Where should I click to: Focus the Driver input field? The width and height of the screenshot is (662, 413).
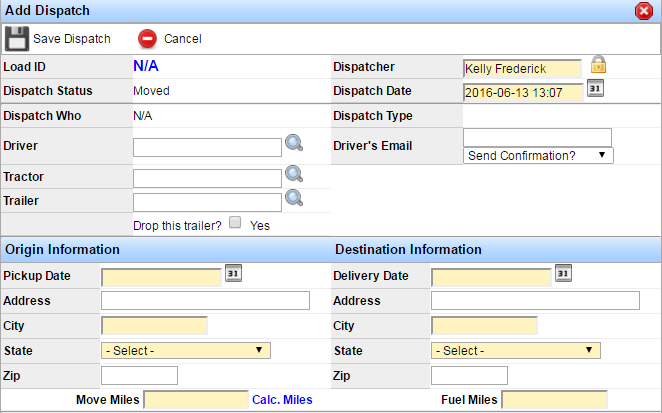pyautogui.click(x=207, y=148)
